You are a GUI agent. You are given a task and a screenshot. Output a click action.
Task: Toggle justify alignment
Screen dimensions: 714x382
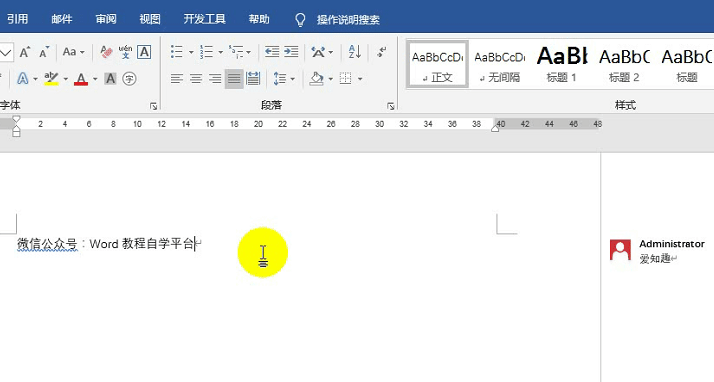point(234,79)
